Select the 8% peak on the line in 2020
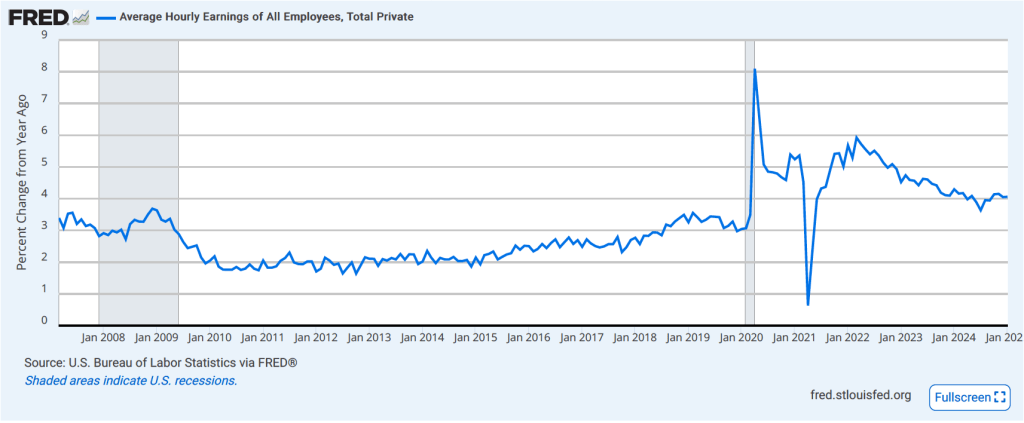This screenshot has width=1024, height=423. [754, 70]
